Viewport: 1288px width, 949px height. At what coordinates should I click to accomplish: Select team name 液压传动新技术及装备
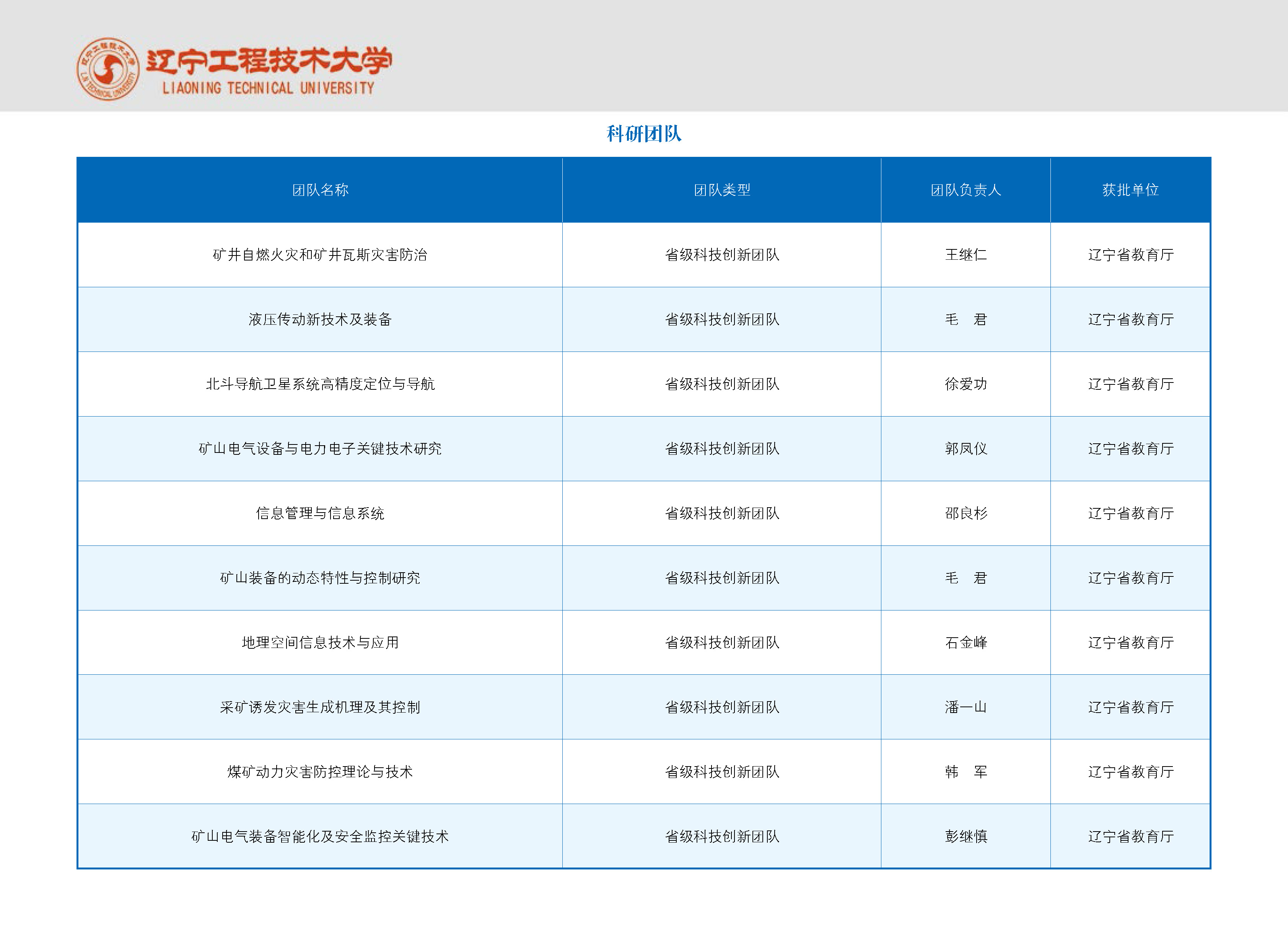click(320, 319)
